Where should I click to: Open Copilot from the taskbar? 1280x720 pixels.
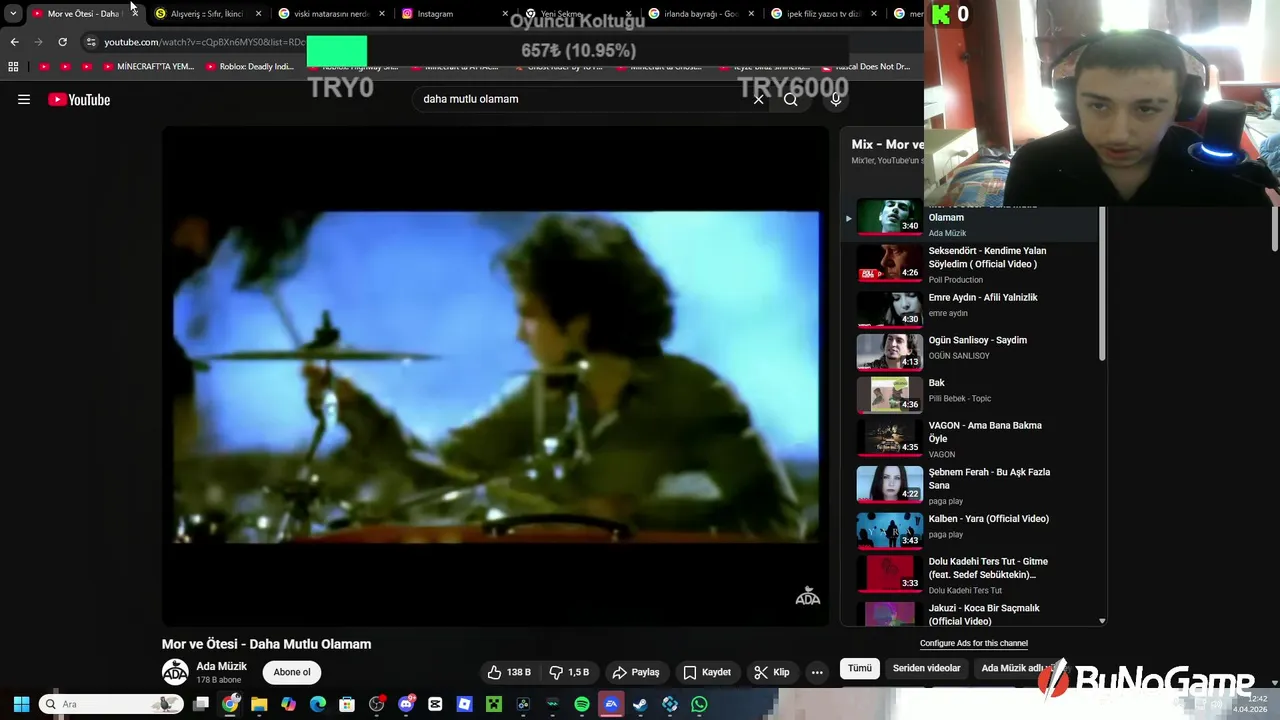pos(288,704)
